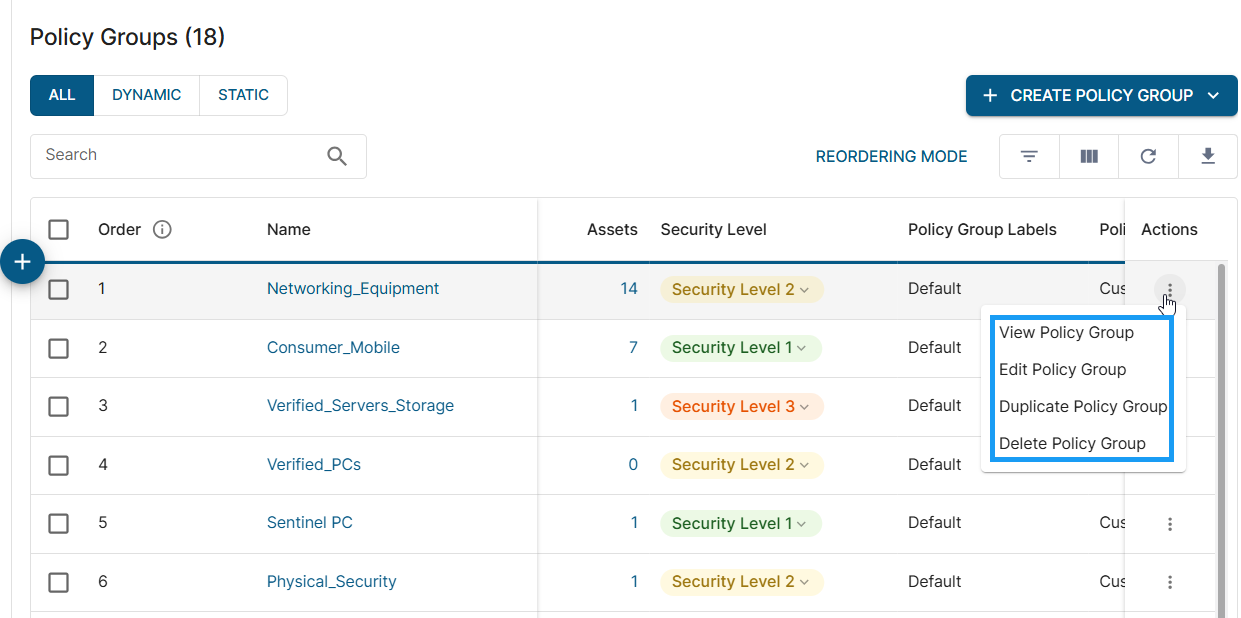Click the filter icon in the toolbar
This screenshot has width=1241, height=618.
pyautogui.click(x=1028, y=157)
